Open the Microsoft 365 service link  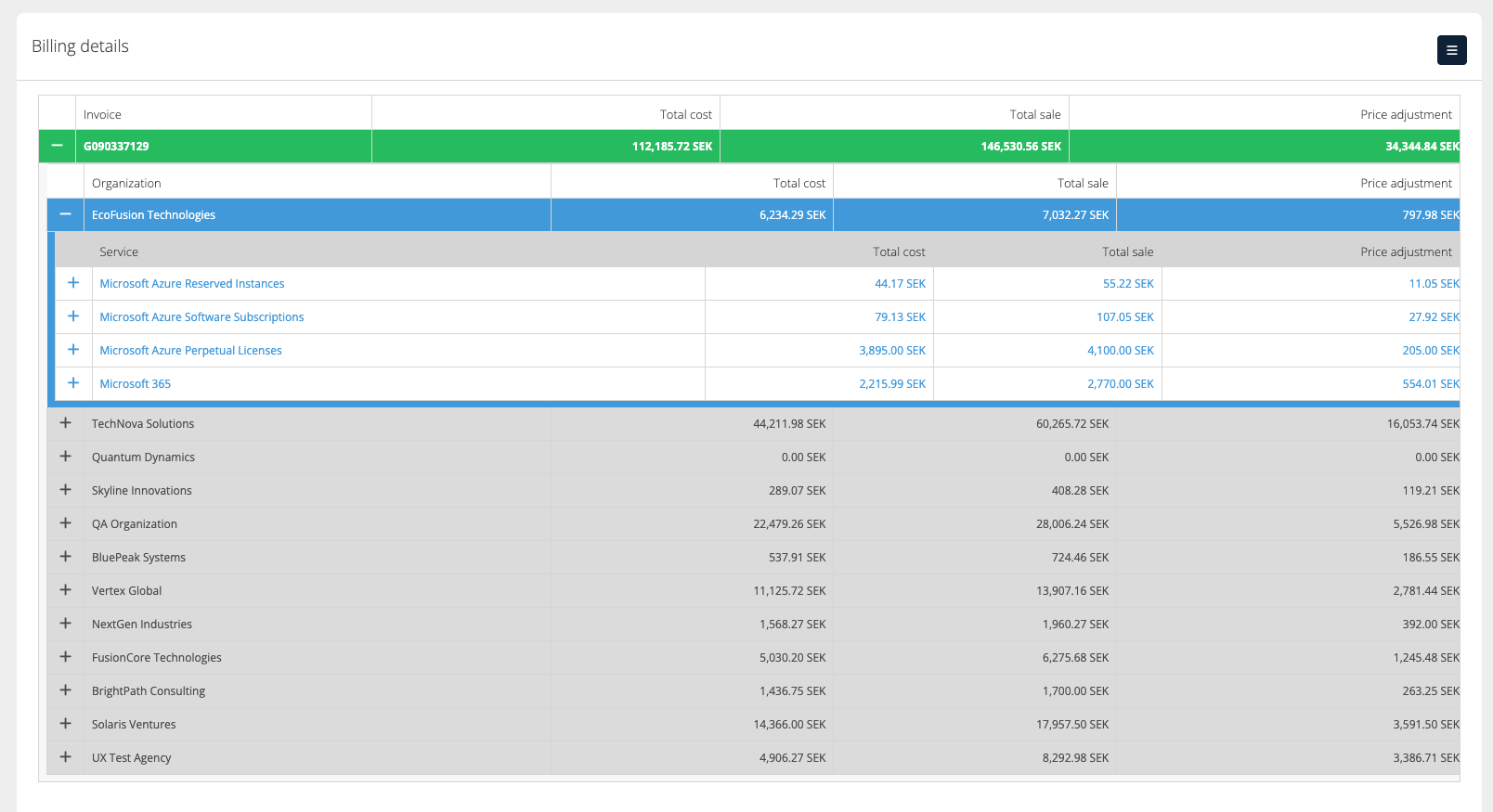(136, 384)
